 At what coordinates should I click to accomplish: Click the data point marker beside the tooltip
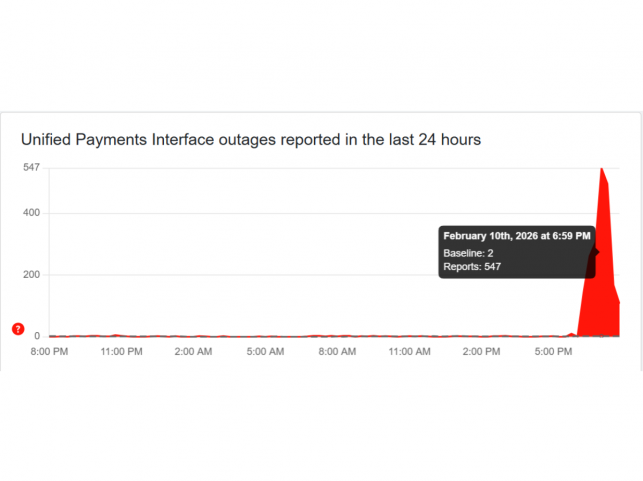click(x=596, y=252)
